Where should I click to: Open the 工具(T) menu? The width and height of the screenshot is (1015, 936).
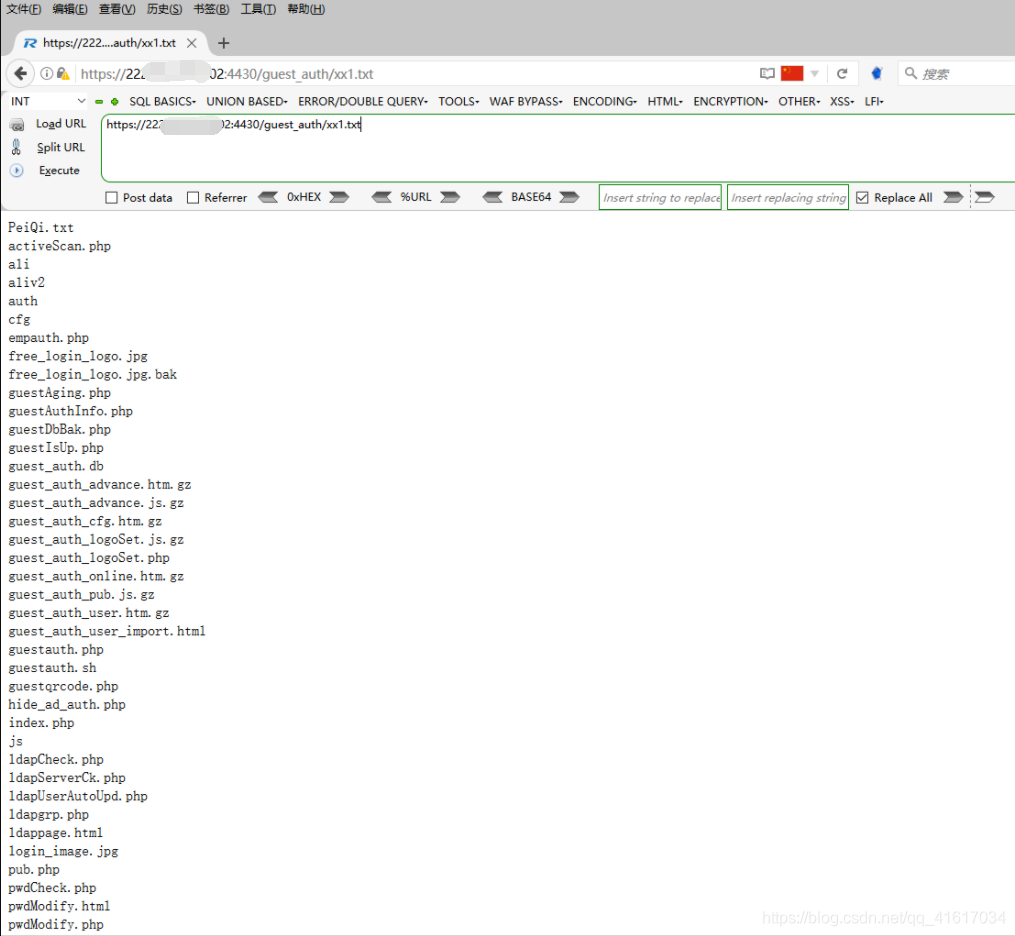point(258,9)
